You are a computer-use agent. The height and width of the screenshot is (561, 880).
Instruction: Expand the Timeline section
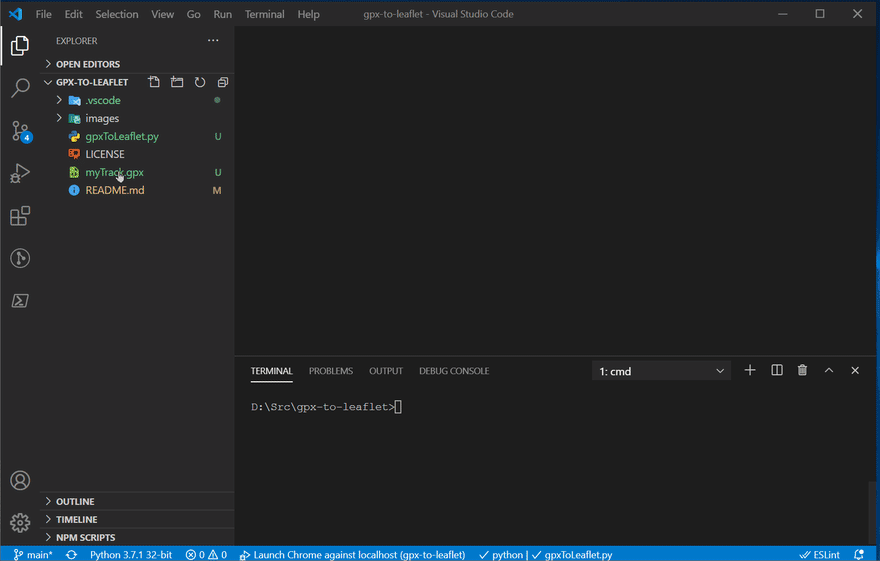pos(137,519)
